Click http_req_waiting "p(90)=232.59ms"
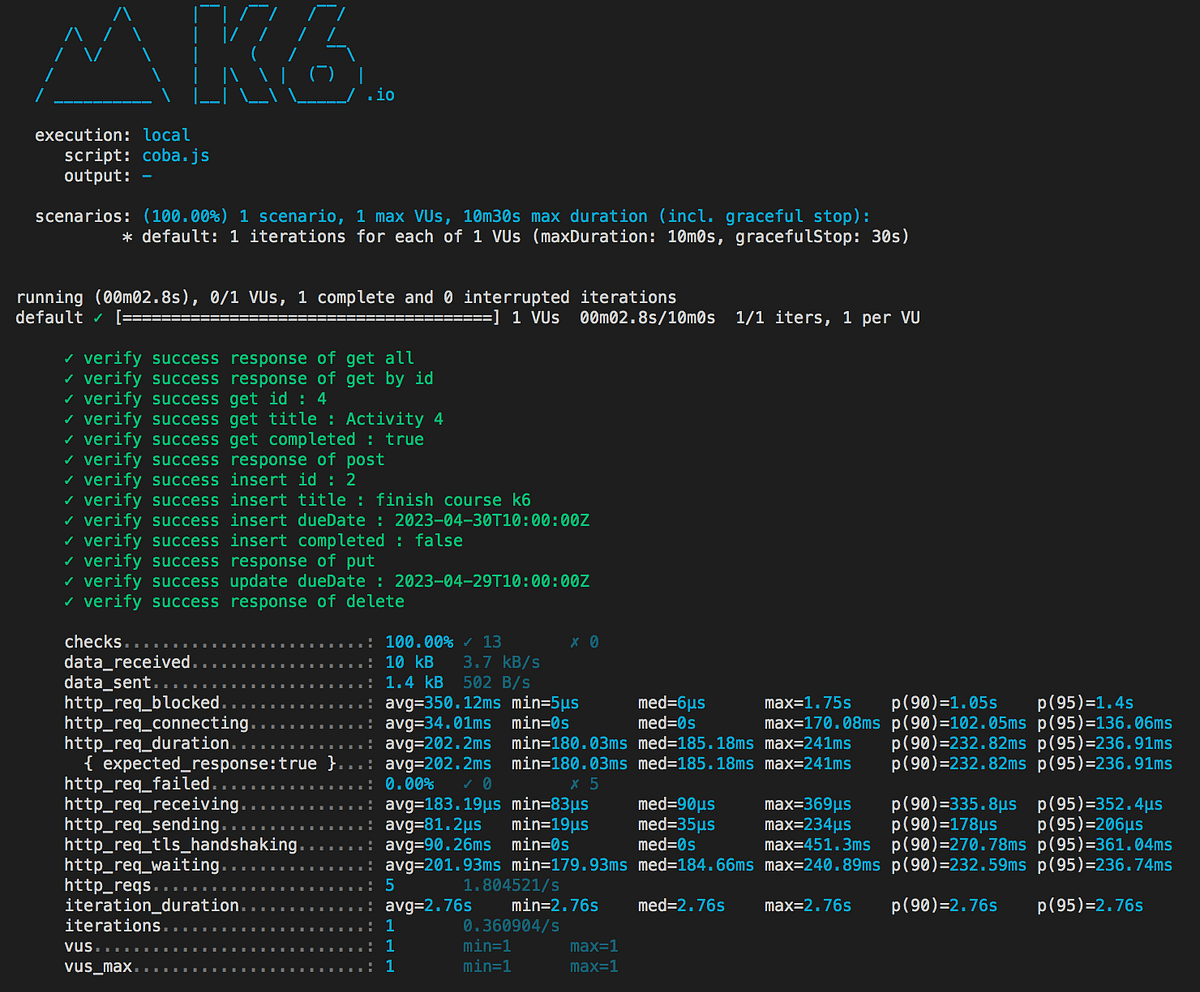The height and width of the screenshot is (992, 1200). [960, 865]
